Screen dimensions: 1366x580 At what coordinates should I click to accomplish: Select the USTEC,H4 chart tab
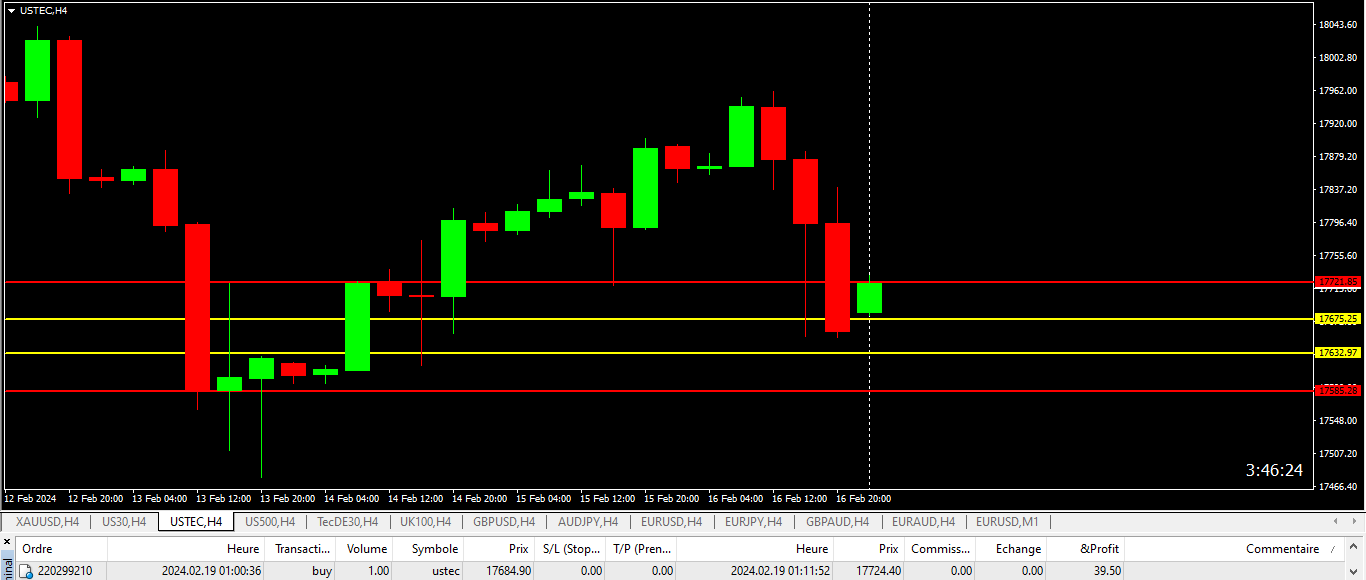pyautogui.click(x=196, y=522)
